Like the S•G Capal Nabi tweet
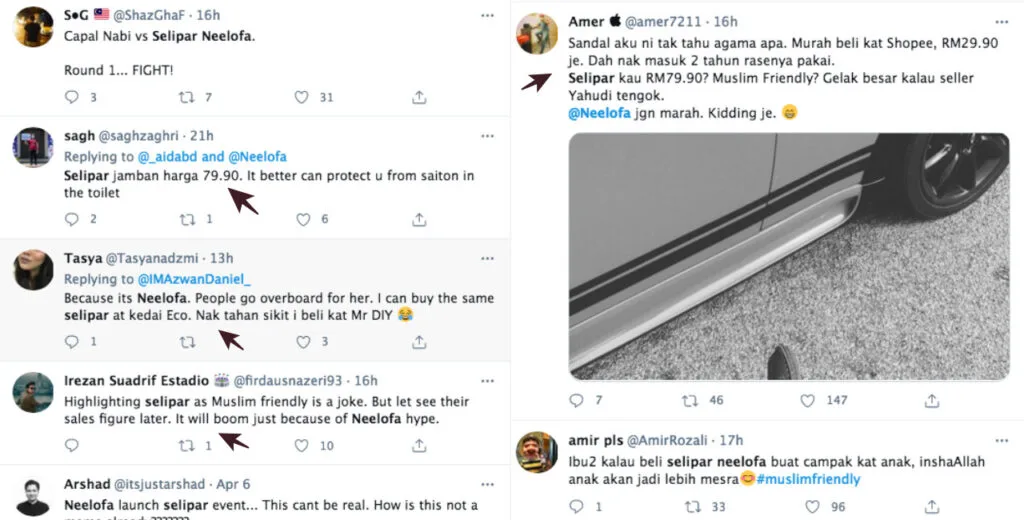 click(x=301, y=97)
